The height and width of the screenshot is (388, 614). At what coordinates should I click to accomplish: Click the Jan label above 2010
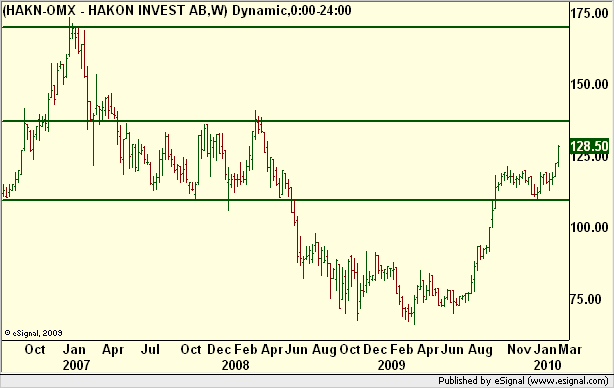click(x=545, y=349)
